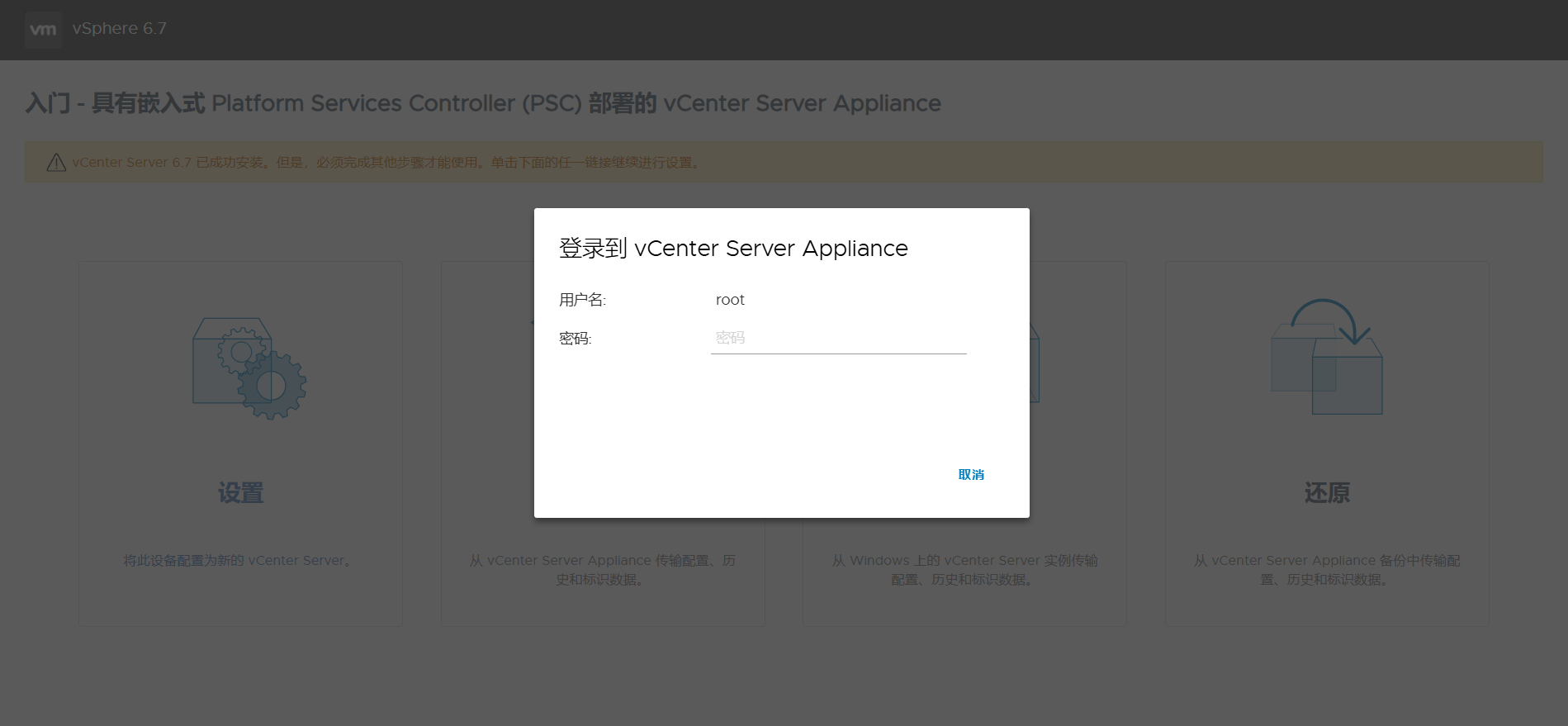1568x726 pixels.
Task: Click the 设置 gears box icon
Action: [249, 368]
